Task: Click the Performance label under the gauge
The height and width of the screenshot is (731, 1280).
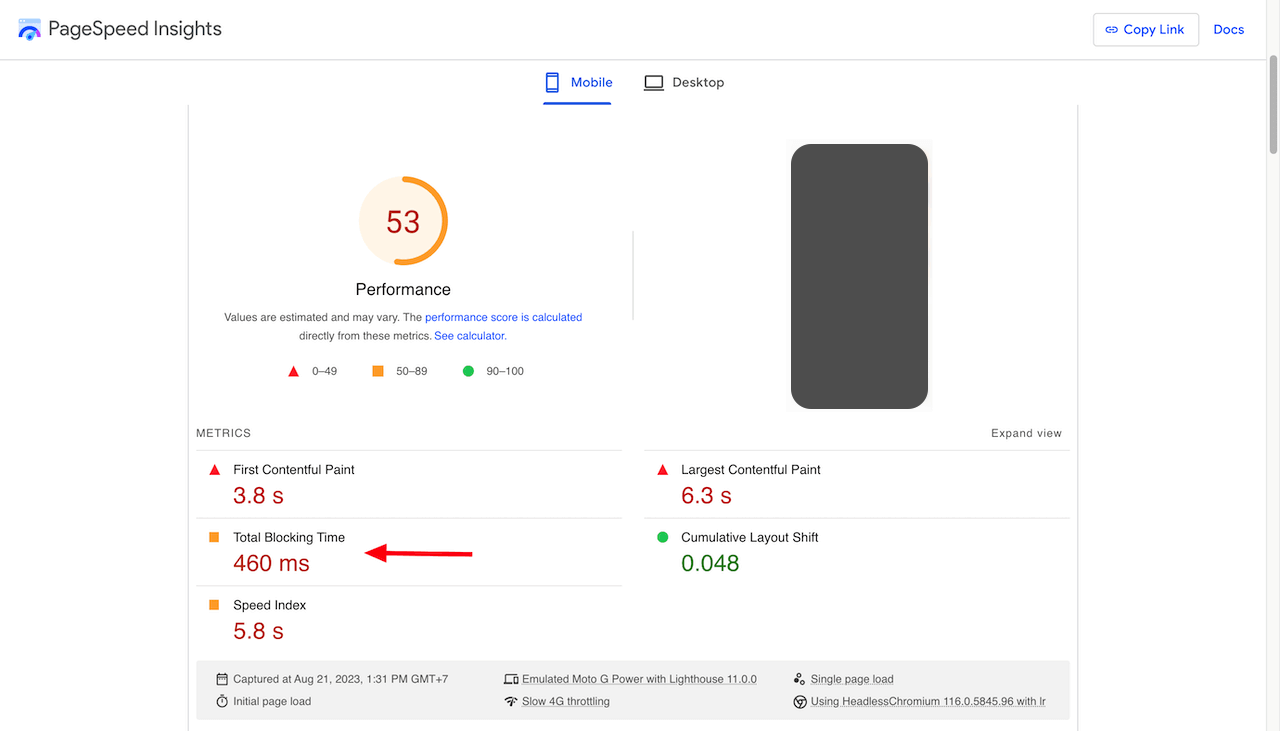Action: (403, 289)
